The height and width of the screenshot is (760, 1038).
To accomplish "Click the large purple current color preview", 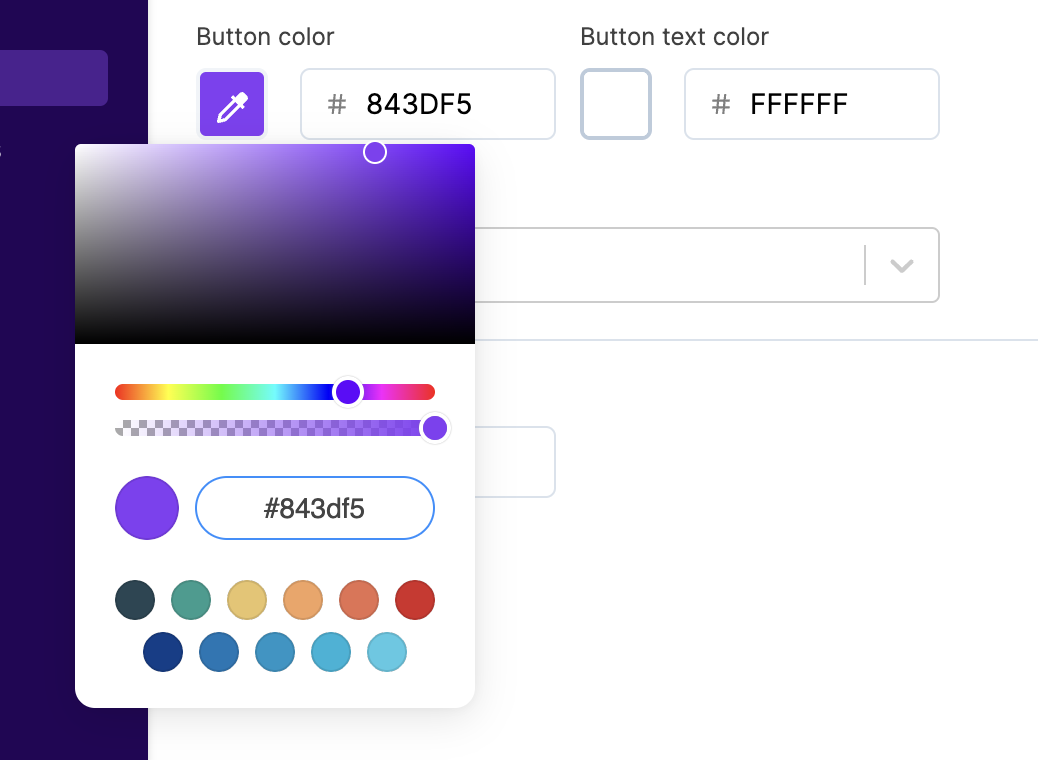I will pos(147,508).
